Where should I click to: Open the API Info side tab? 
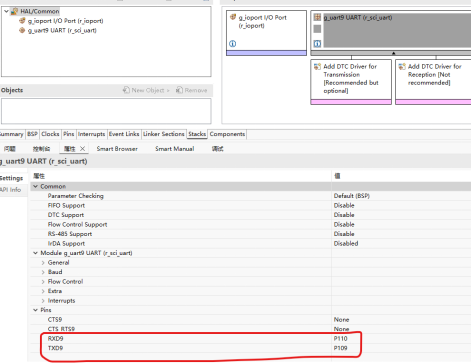(11, 190)
